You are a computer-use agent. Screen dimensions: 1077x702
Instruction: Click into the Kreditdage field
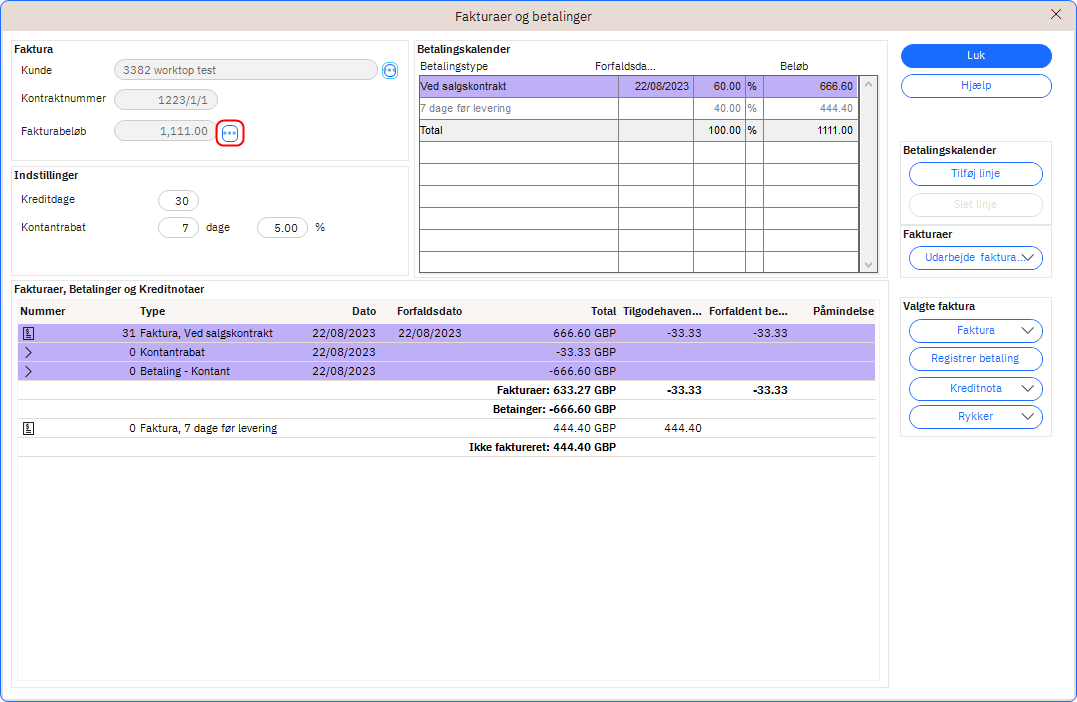coord(179,201)
